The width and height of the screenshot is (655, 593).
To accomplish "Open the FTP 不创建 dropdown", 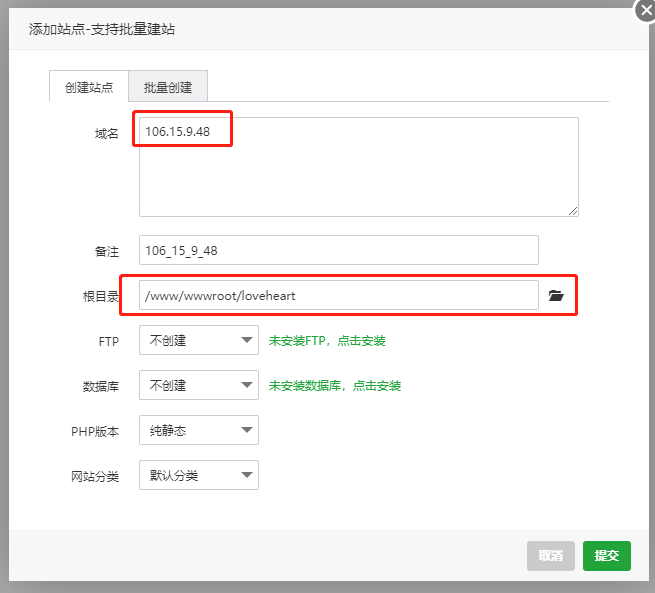I will (x=198, y=341).
